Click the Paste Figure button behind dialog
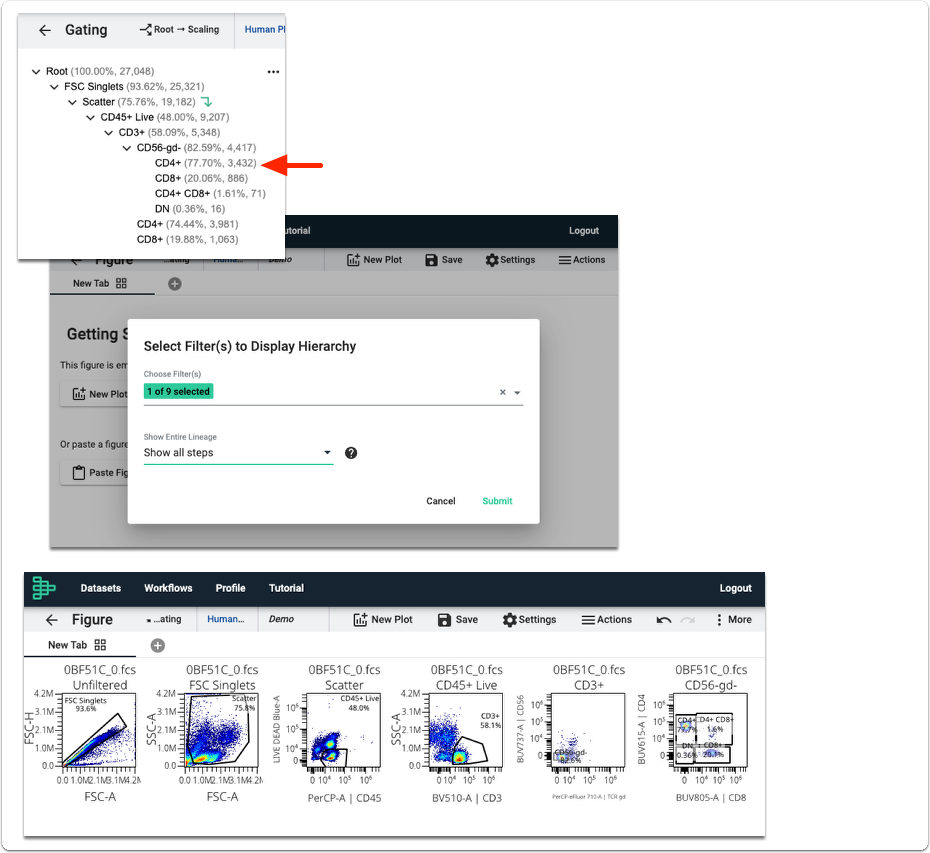This screenshot has height=853, width=930. 95,473
